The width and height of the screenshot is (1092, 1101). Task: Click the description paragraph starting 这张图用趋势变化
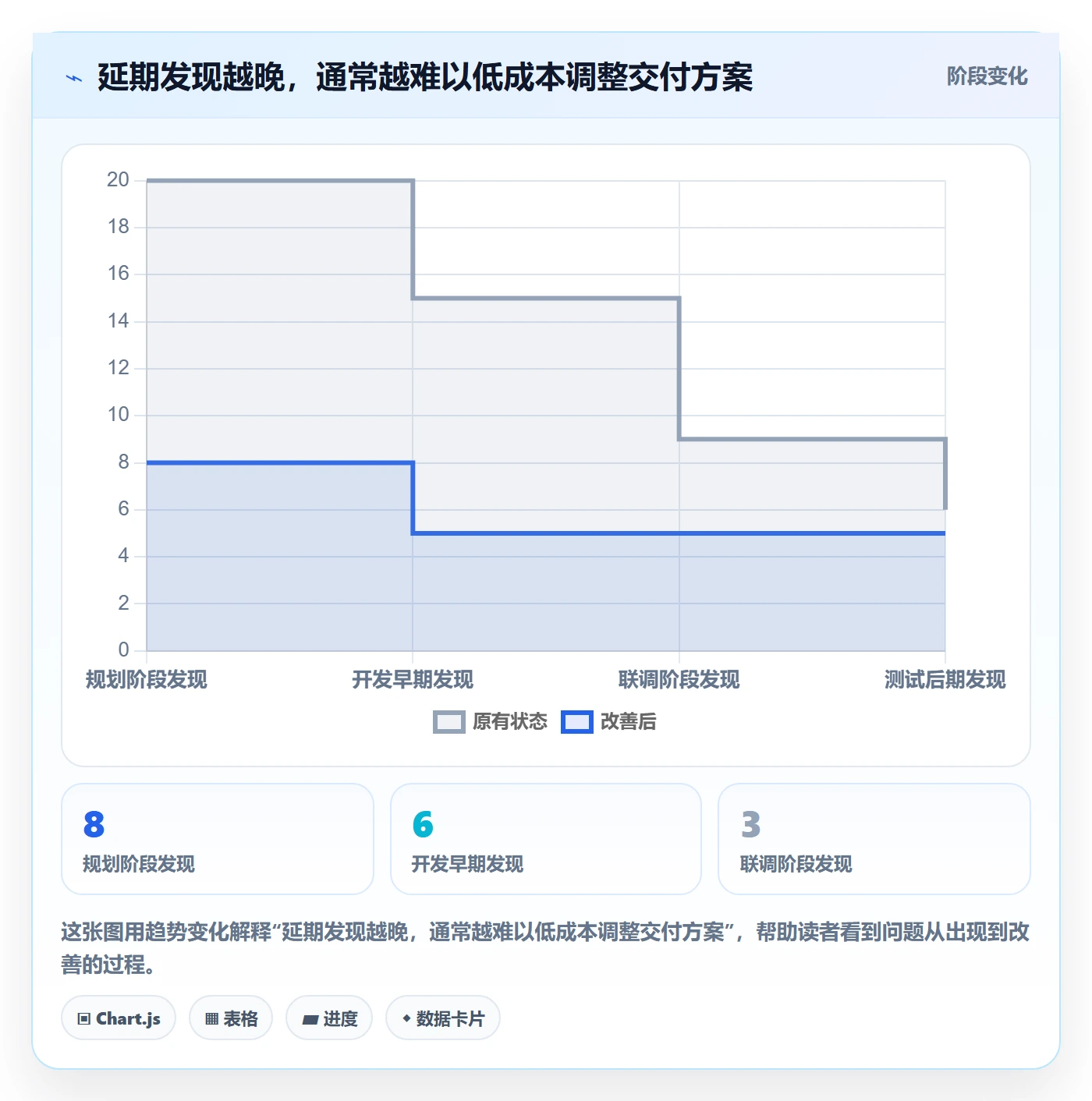[x=546, y=948]
